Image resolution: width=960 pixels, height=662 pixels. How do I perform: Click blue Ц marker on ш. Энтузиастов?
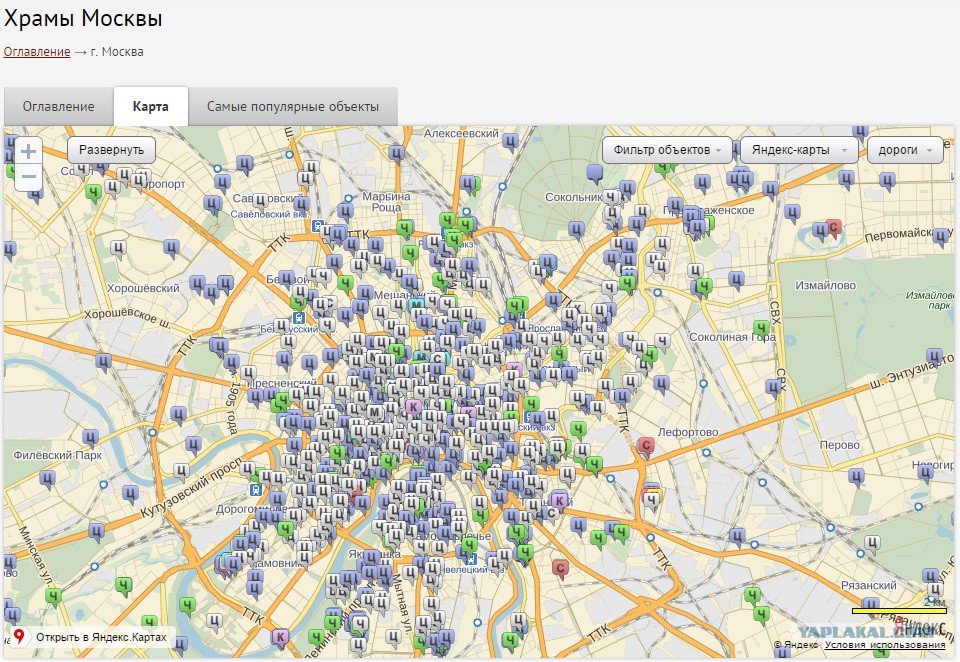tap(934, 357)
